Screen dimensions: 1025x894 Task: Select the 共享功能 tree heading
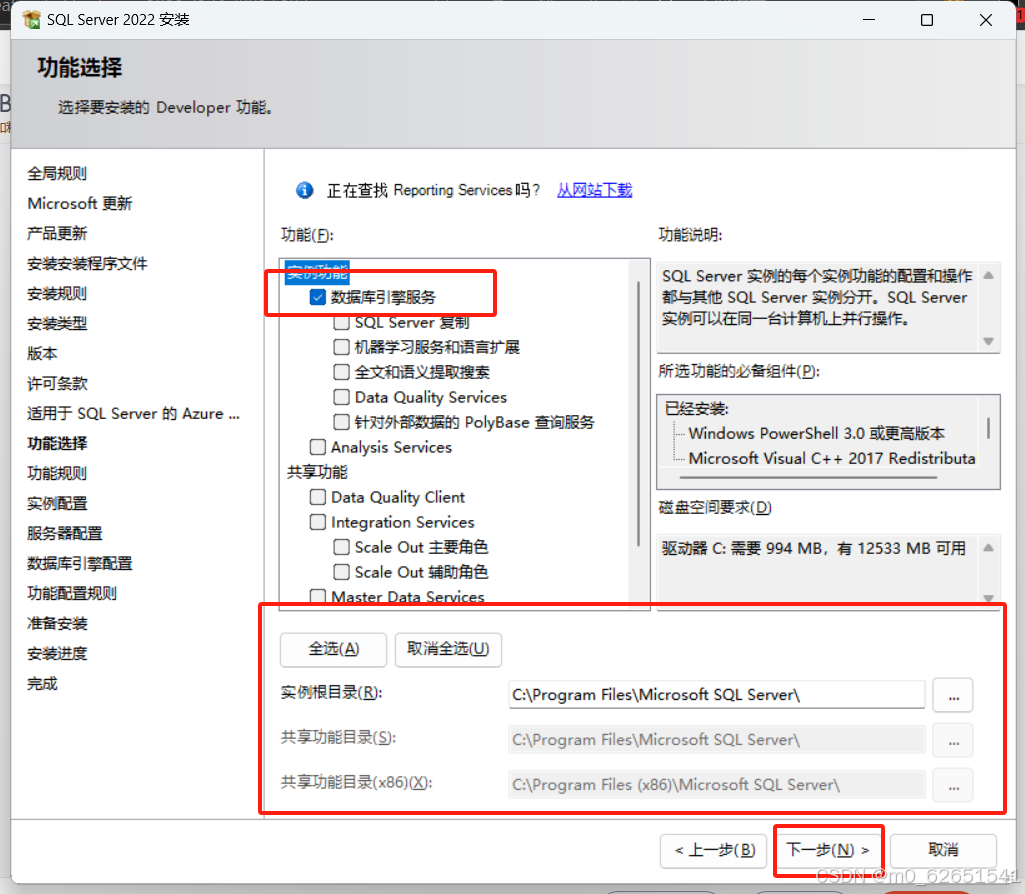pos(317,472)
